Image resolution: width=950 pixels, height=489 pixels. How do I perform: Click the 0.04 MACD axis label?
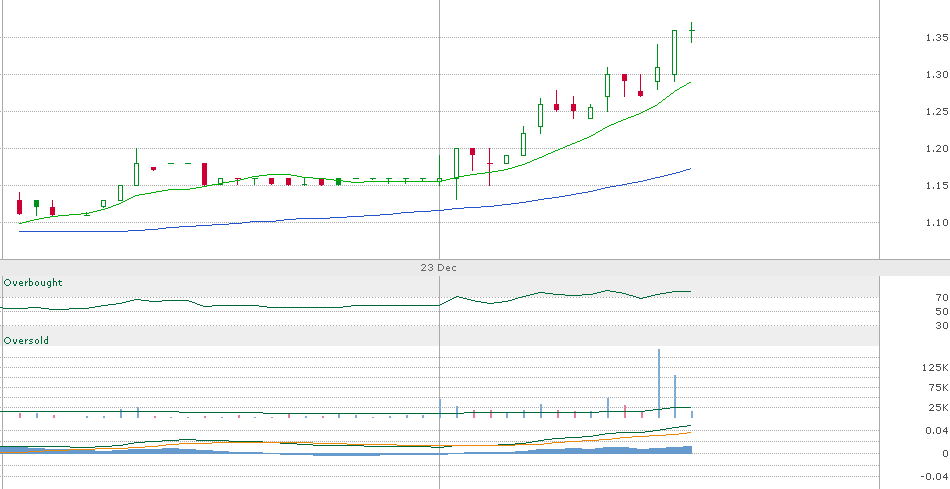pyautogui.click(x=938, y=431)
